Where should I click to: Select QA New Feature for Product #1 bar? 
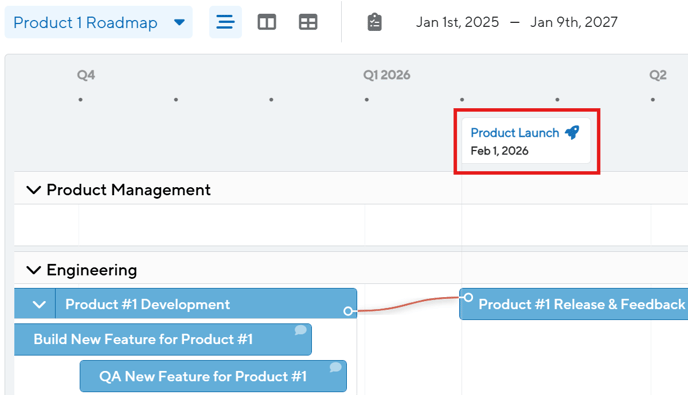click(213, 376)
